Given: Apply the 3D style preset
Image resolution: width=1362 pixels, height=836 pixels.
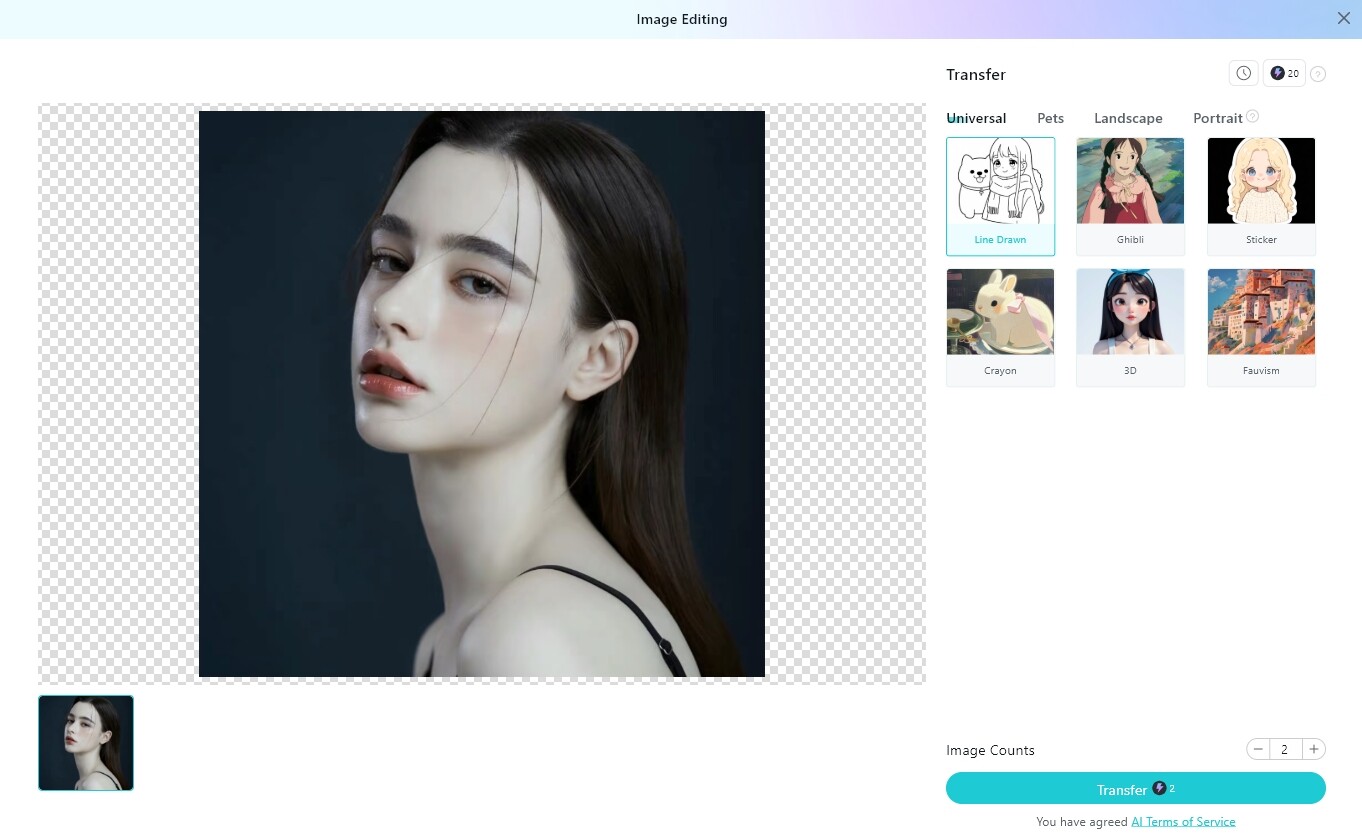Looking at the screenshot, I should [1130, 326].
